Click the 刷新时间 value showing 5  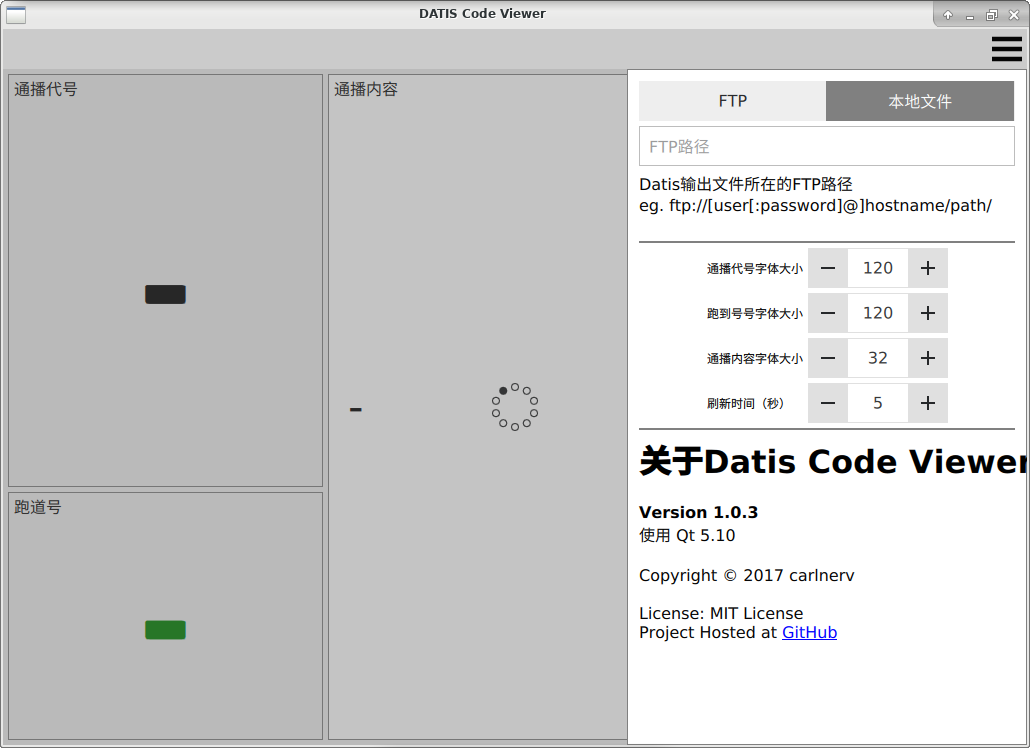[878, 403]
